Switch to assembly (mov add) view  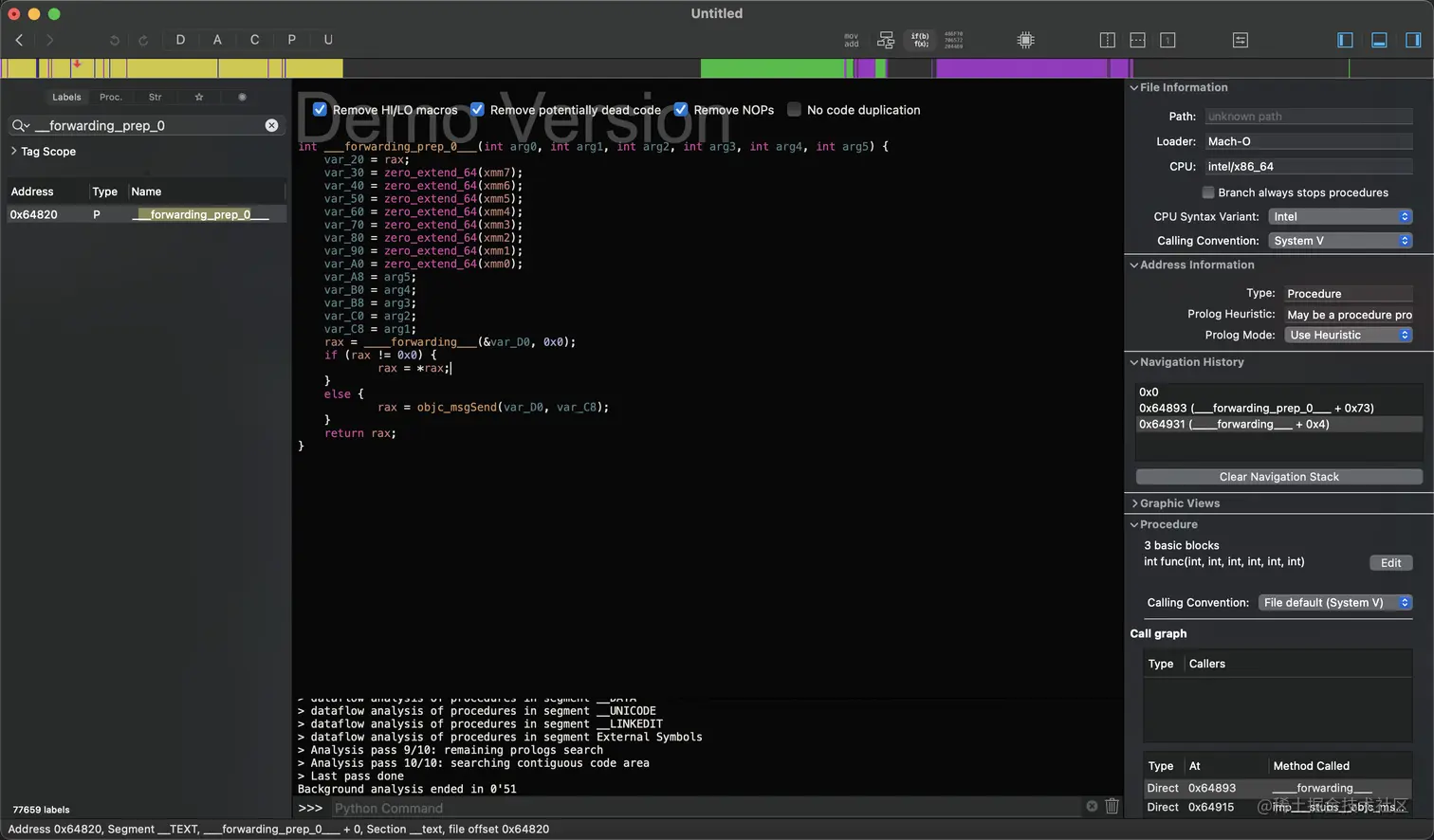coord(852,40)
